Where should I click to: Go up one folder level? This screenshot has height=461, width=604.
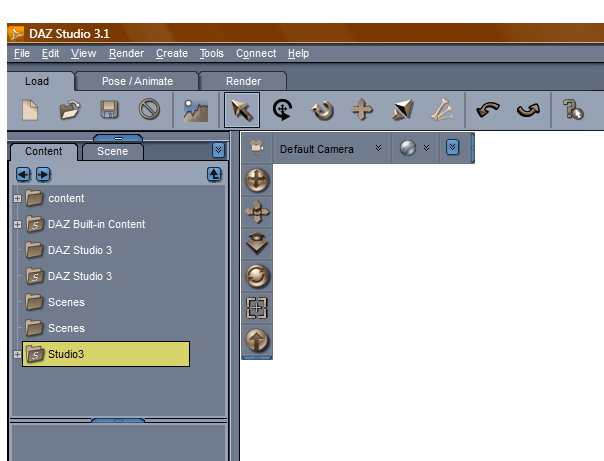click(x=214, y=174)
